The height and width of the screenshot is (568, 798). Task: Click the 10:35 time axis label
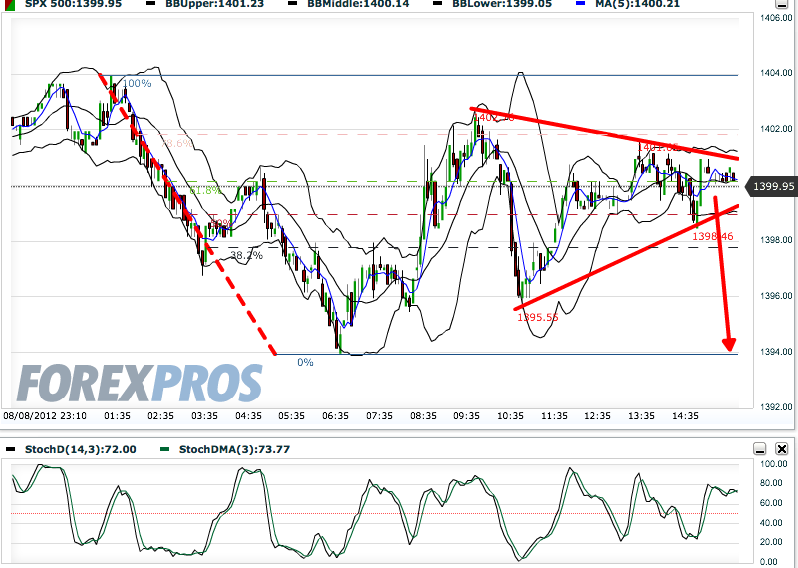(510, 416)
